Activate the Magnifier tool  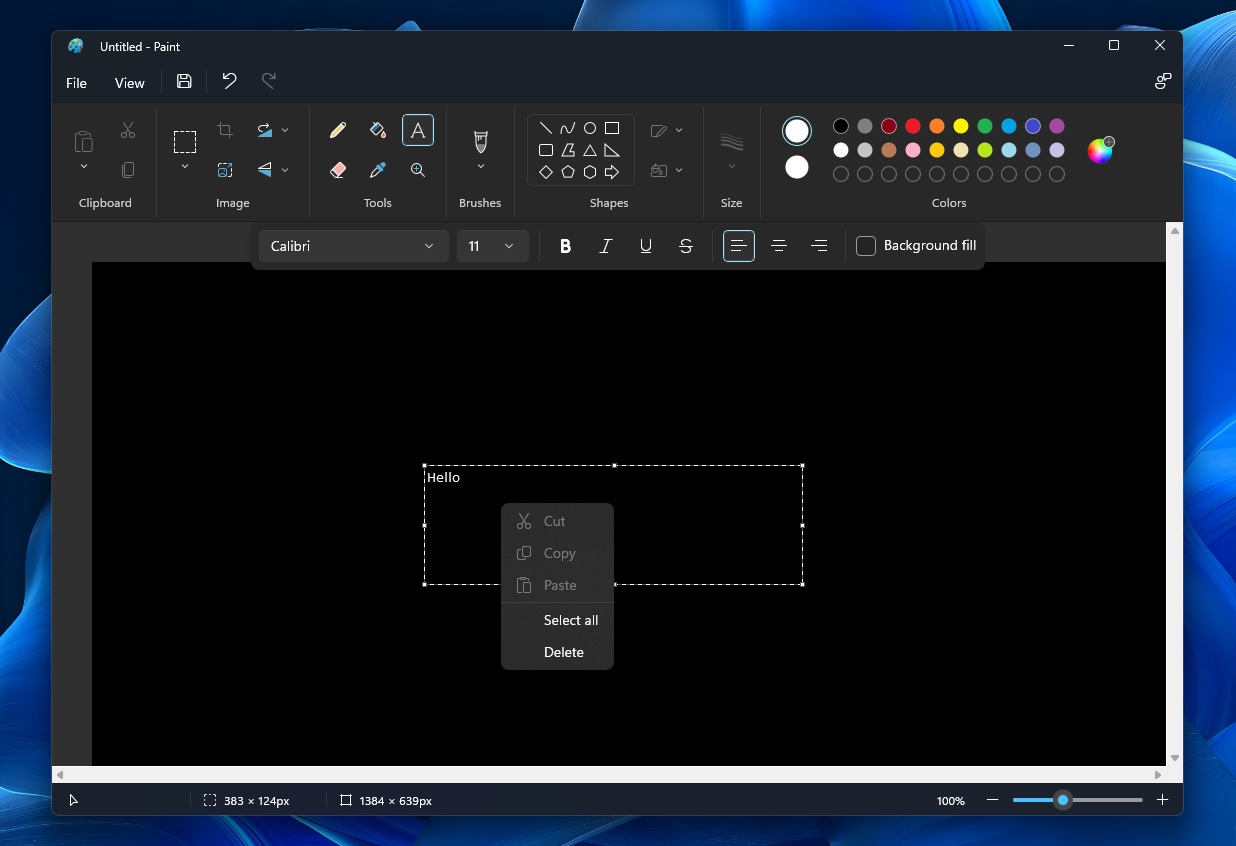pyautogui.click(x=418, y=170)
